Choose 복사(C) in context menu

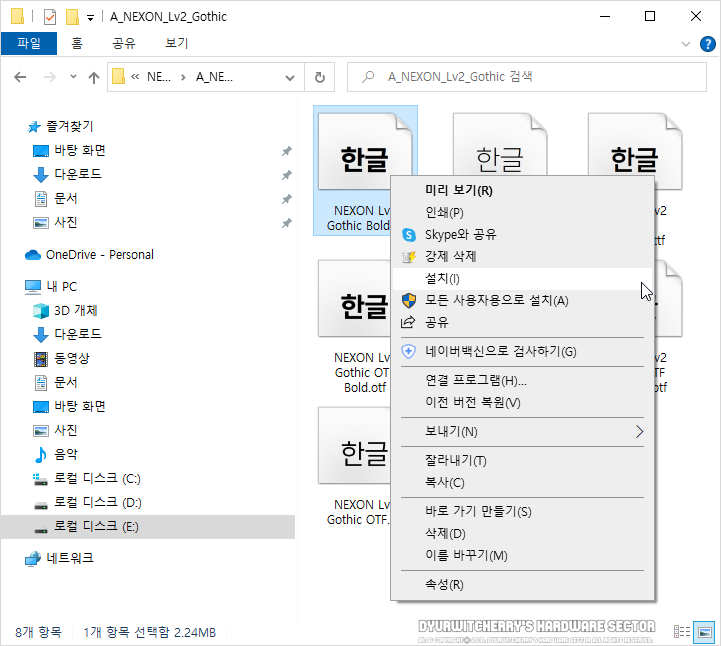[522, 483]
